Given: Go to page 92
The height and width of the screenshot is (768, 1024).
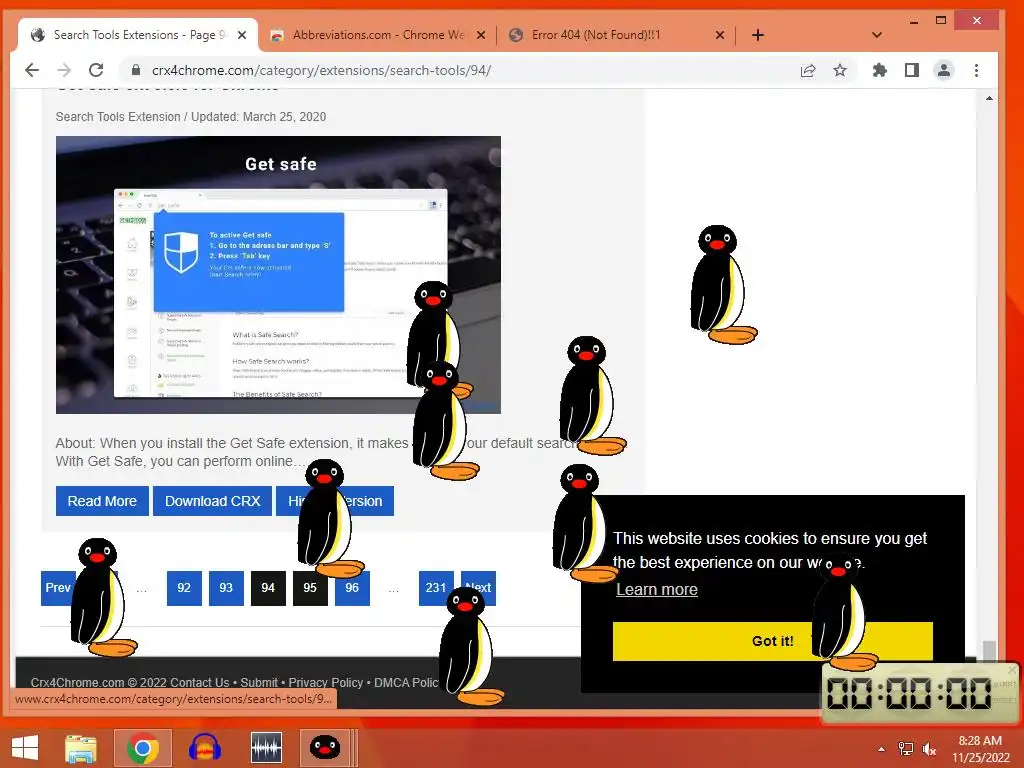Looking at the screenshot, I should pos(184,588).
